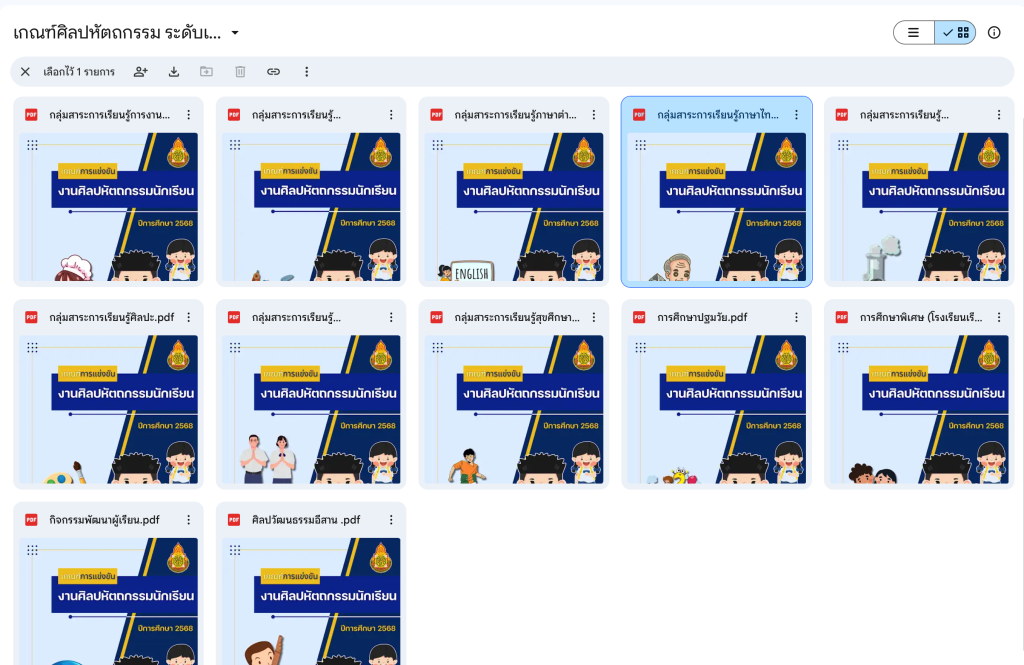Click the เกณฑ์ศิลปหัตถกรรม folder title

tap(117, 33)
